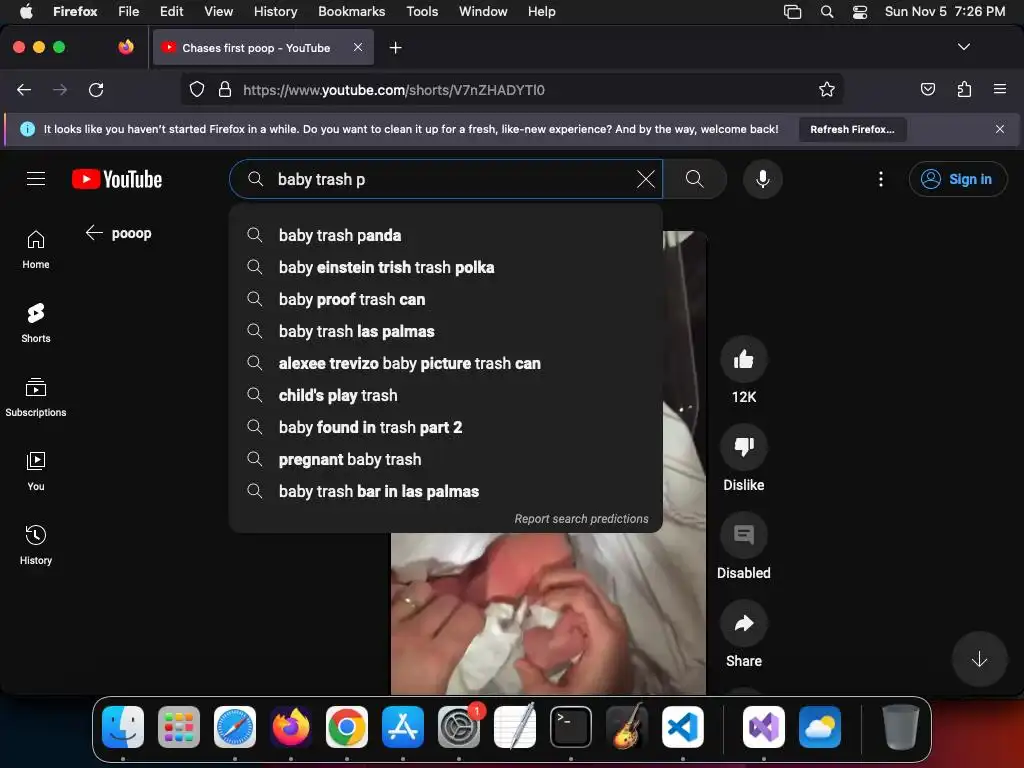This screenshot has width=1024, height=768.
Task: Share the short video
Action: 743,623
